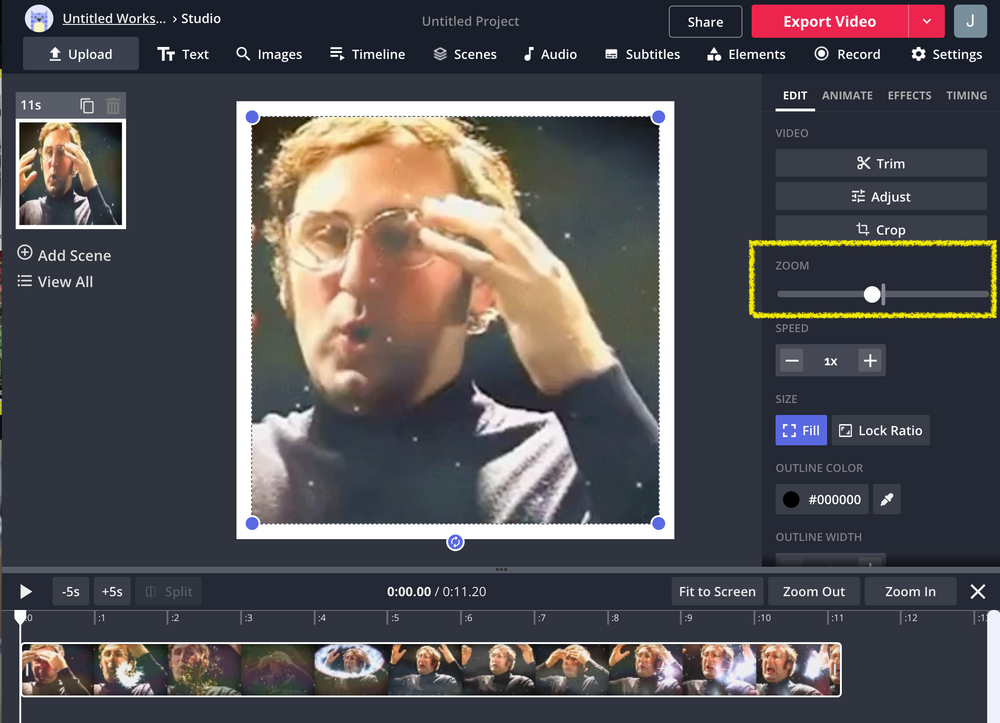Switch to the EFFECTS tab
Image resolution: width=1000 pixels, height=723 pixels.
click(909, 95)
